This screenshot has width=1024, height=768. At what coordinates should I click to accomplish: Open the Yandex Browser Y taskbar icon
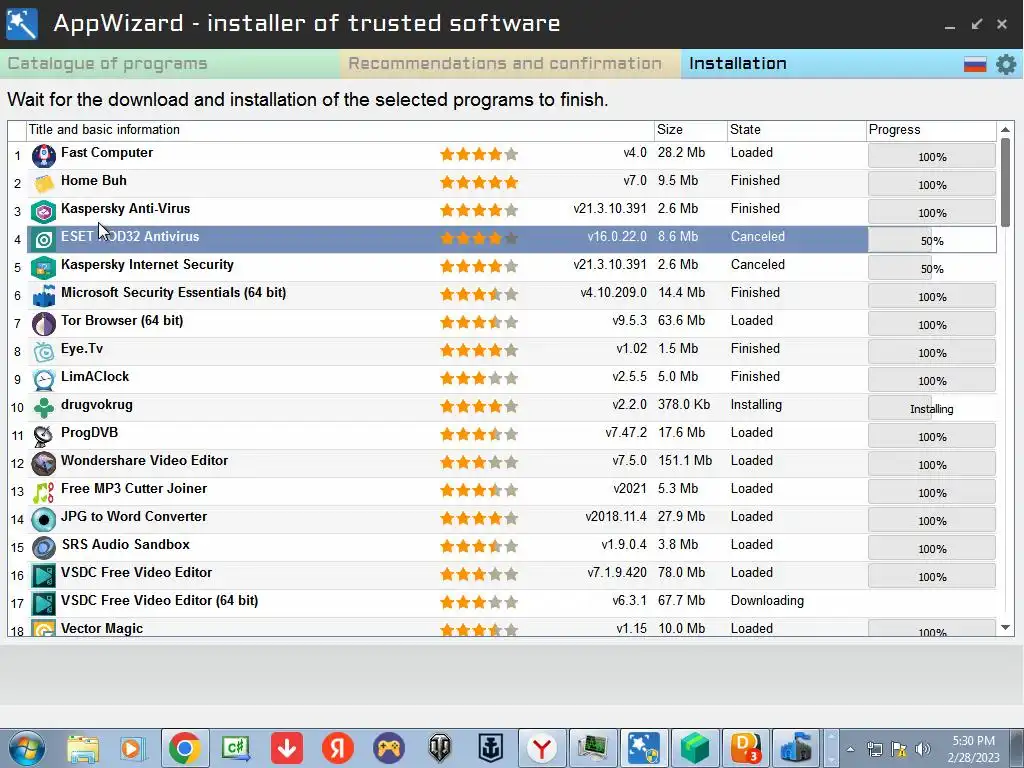(x=541, y=748)
